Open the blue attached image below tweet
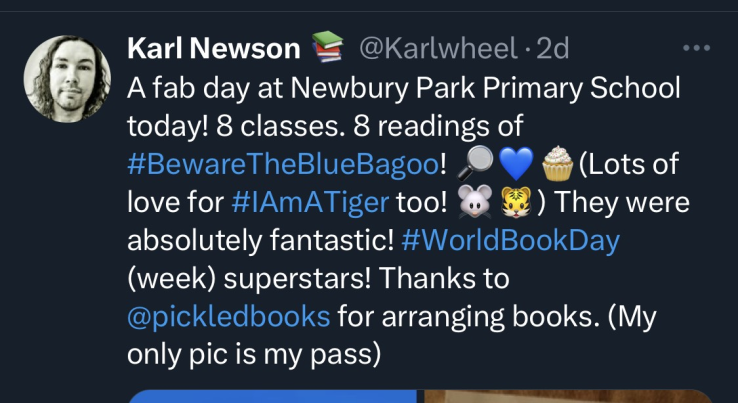 [273, 396]
